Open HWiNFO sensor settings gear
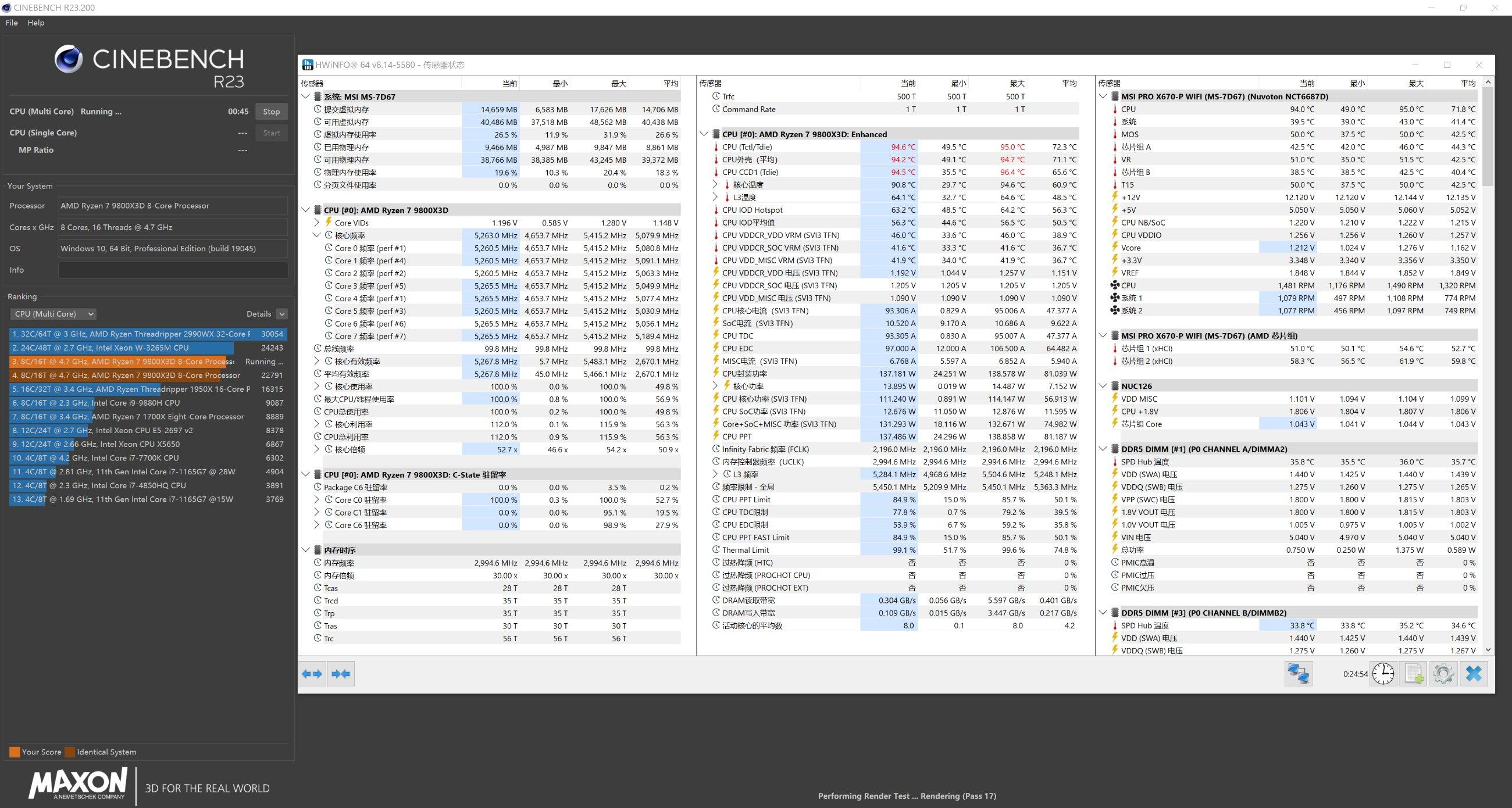The width and height of the screenshot is (1512, 808). 1443,674
